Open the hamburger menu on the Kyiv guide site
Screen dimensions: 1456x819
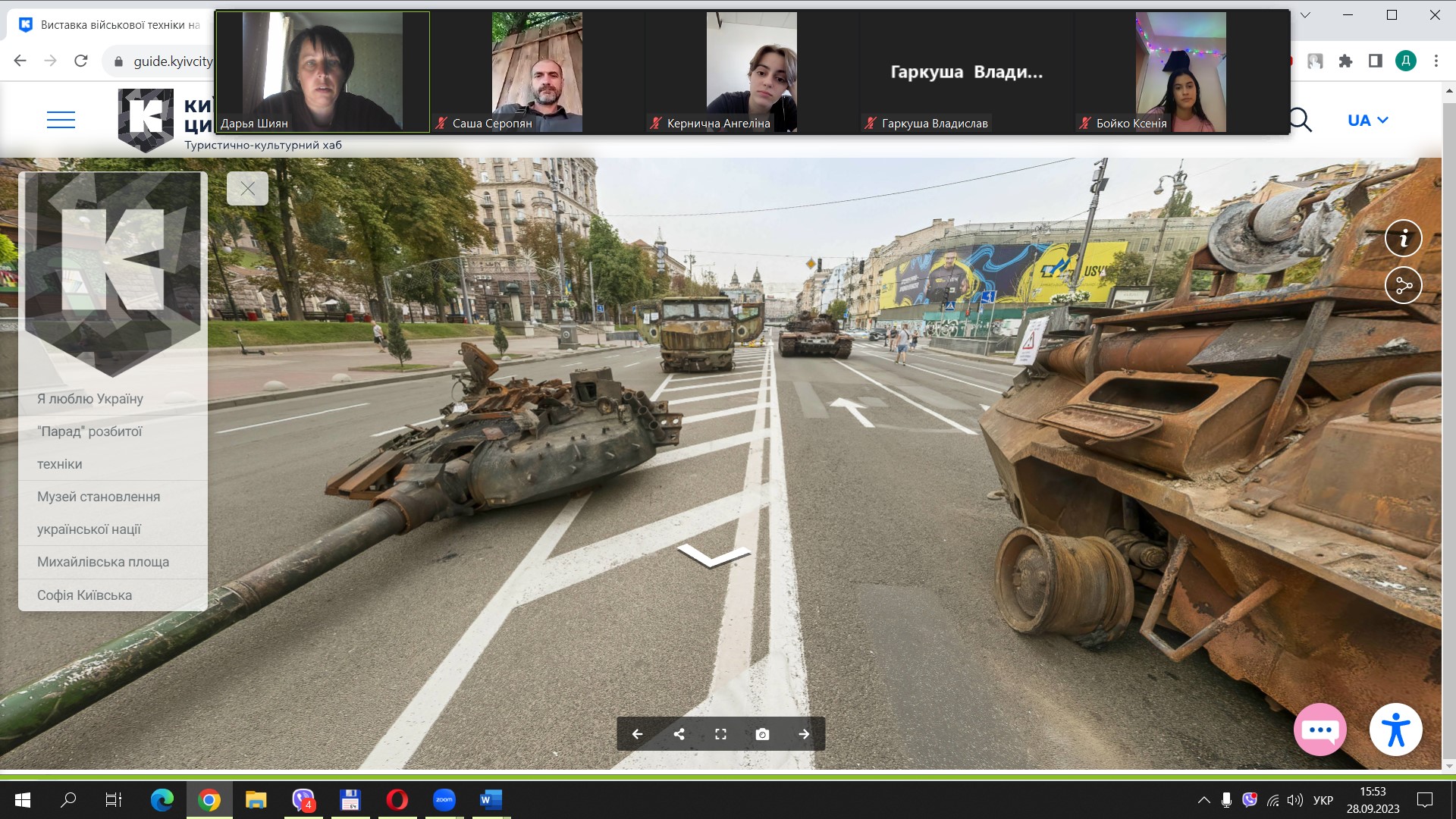coord(61,120)
